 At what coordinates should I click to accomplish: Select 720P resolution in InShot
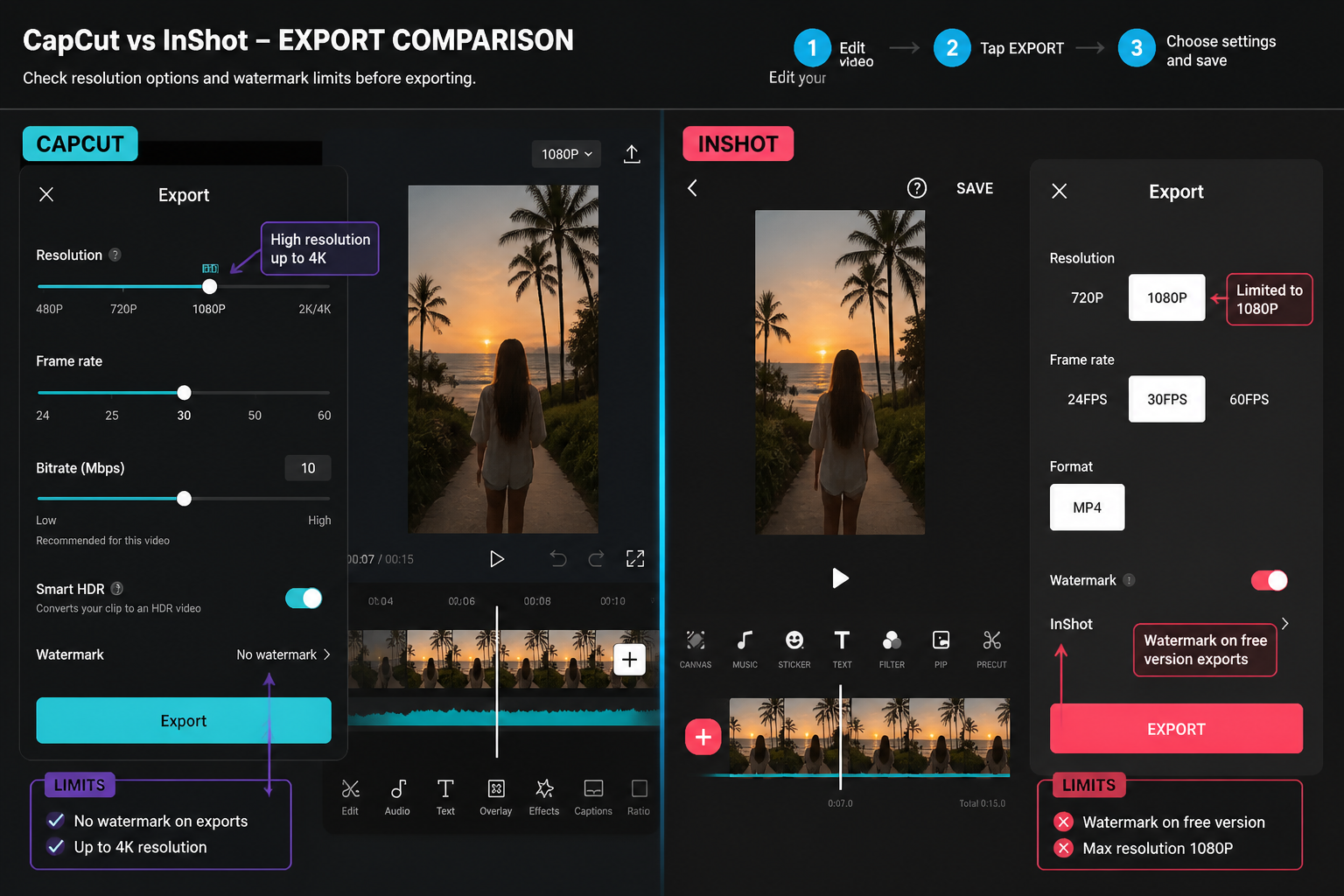tap(1087, 297)
